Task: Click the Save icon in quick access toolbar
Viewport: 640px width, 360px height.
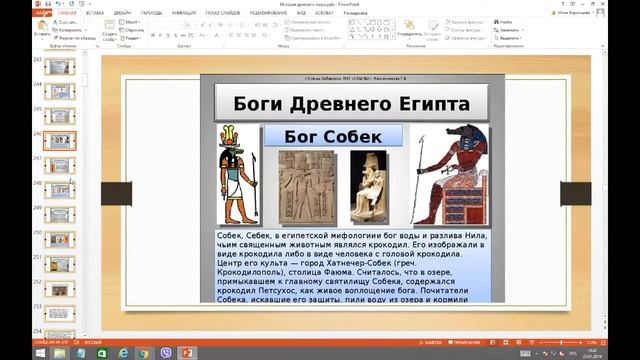Action: click(x=48, y=4)
